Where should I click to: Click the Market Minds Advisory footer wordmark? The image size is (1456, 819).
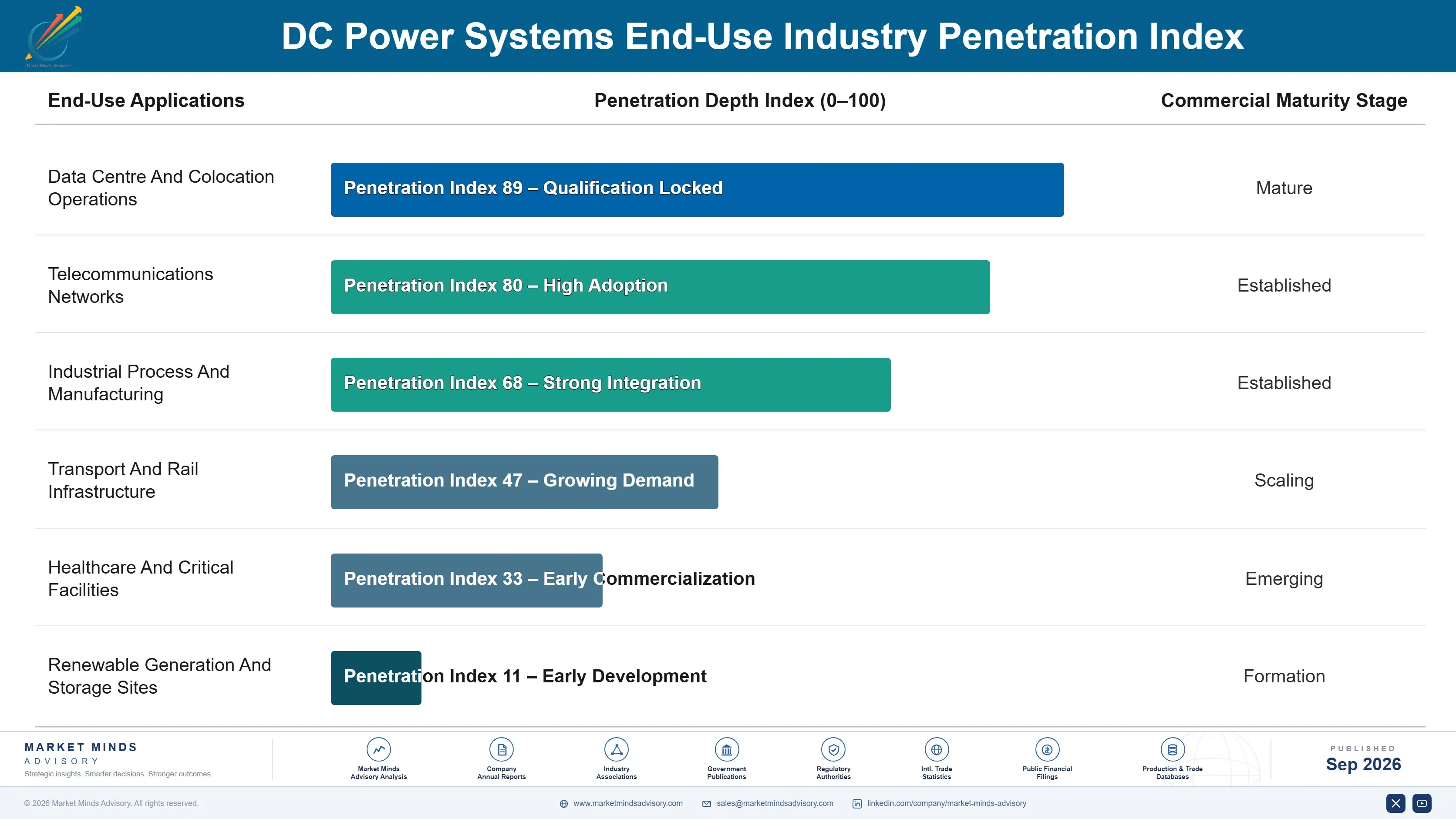point(81,753)
